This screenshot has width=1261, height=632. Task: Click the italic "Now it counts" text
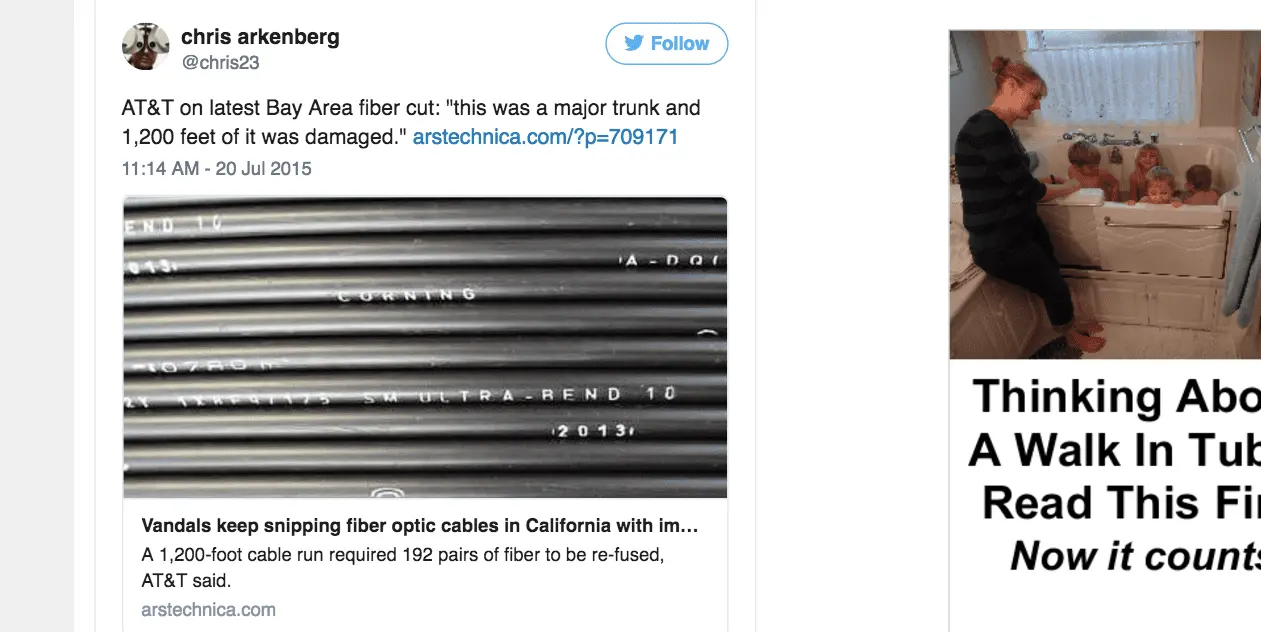[1134, 556]
